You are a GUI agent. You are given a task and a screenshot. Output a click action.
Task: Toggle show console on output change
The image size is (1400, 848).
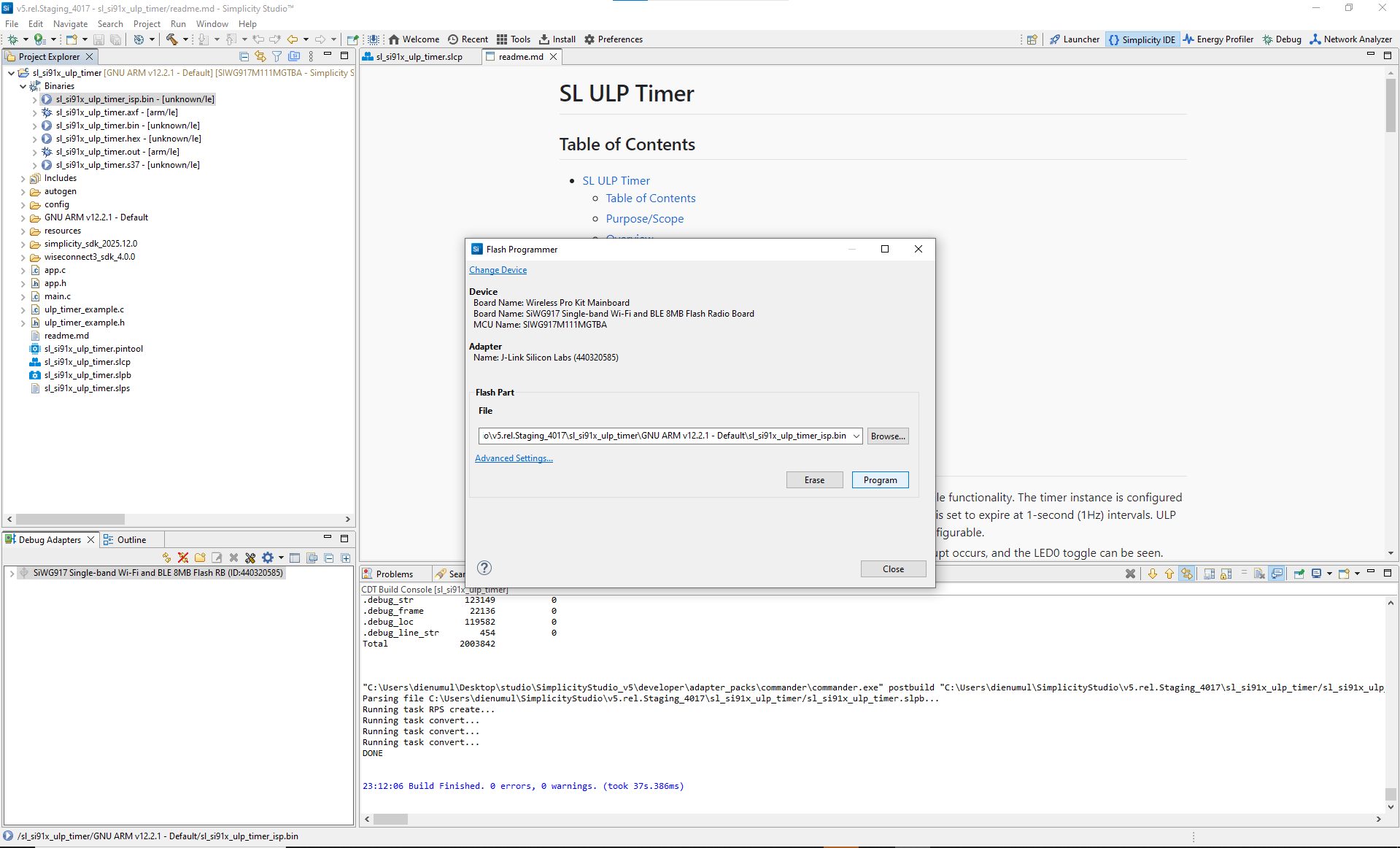pos(1276,574)
